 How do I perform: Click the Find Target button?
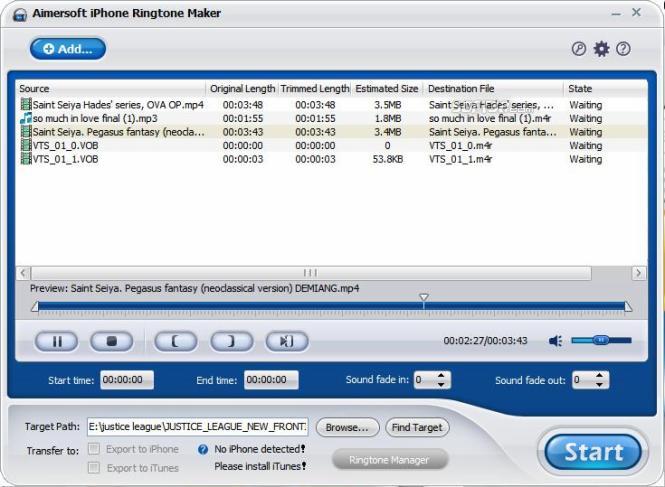(x=417, y=427)
